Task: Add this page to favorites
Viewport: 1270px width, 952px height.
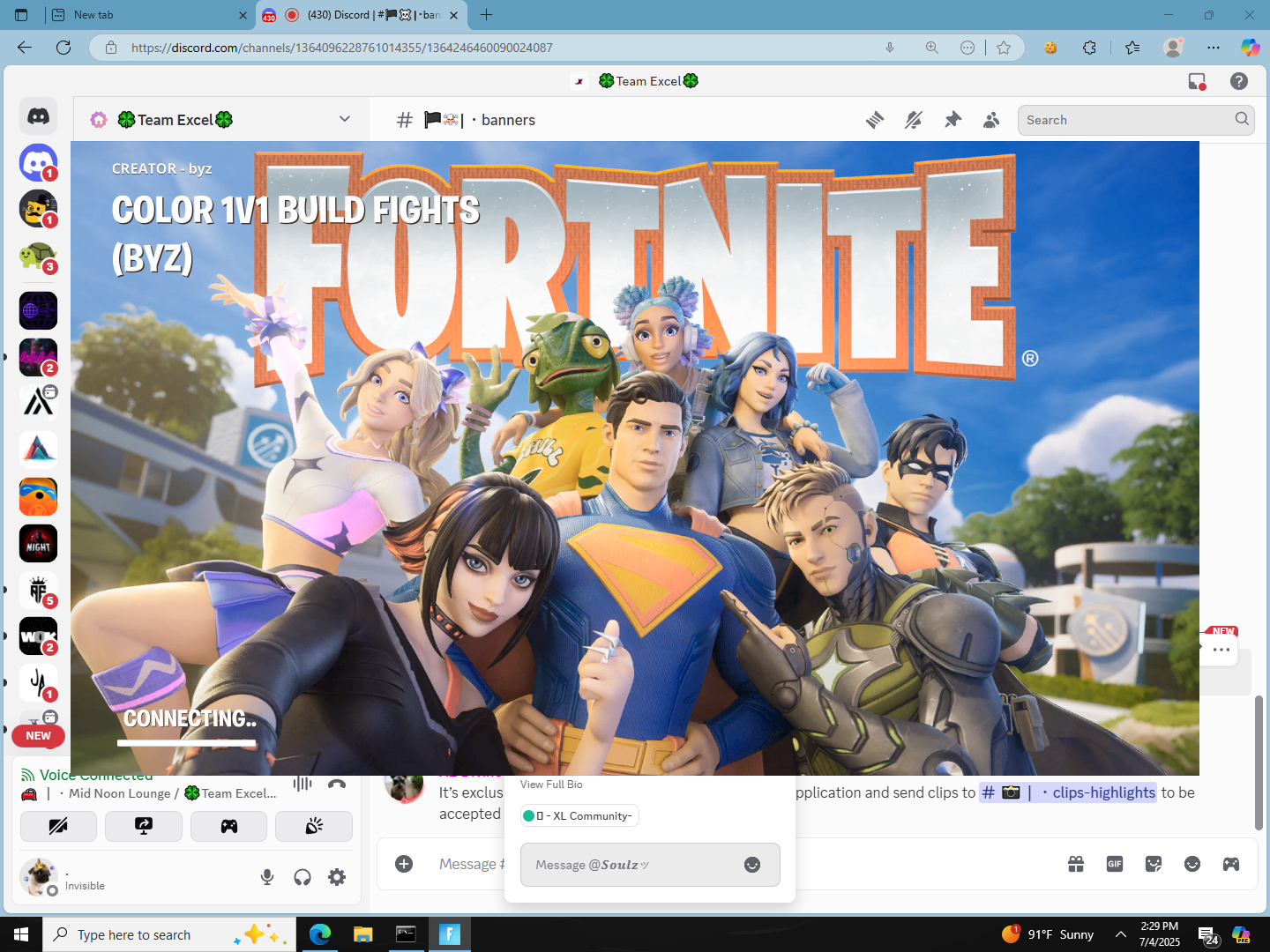Action: click(x=1004, y=48)
